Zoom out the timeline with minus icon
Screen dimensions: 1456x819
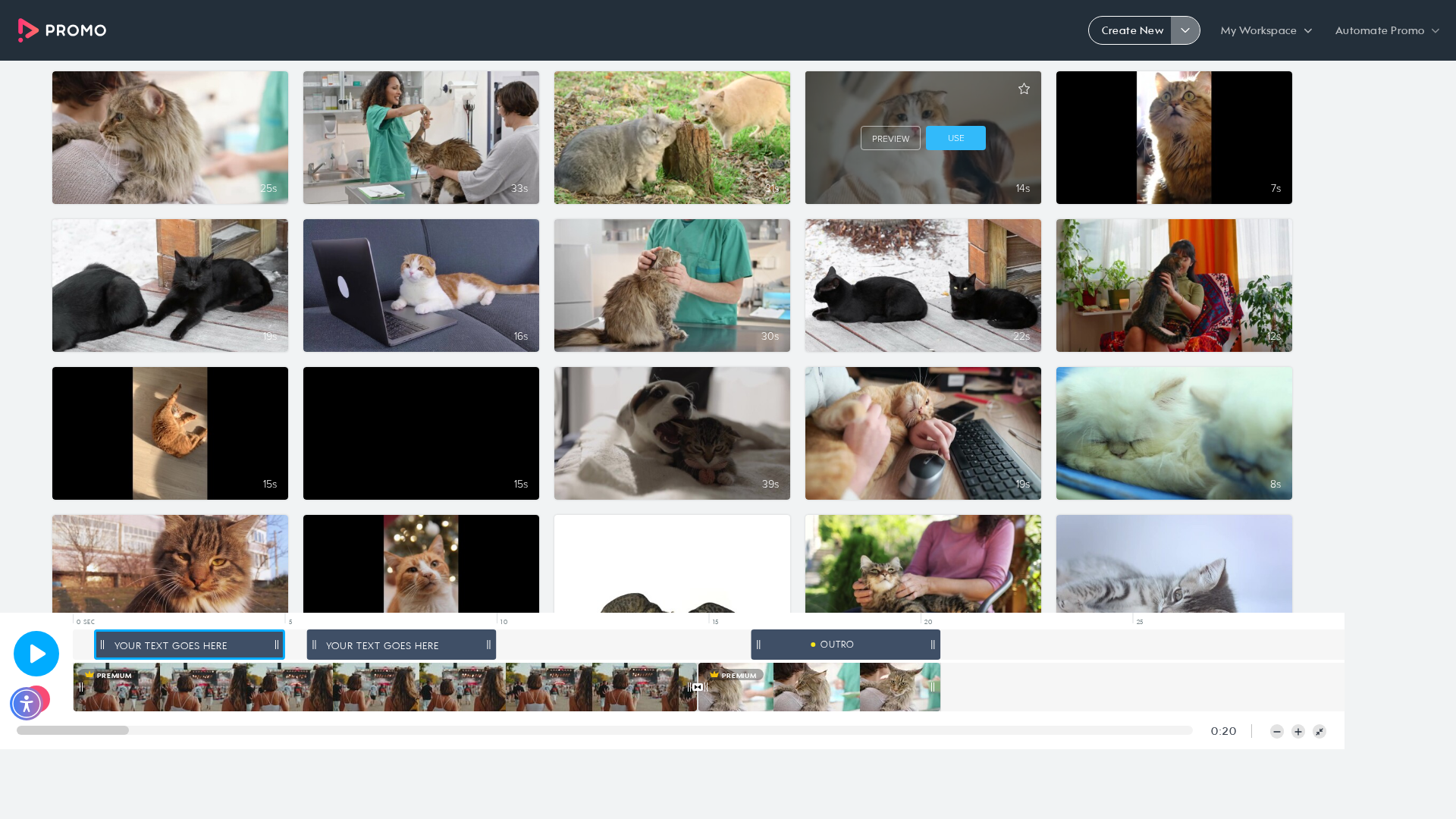click(x=1277, y=732)
